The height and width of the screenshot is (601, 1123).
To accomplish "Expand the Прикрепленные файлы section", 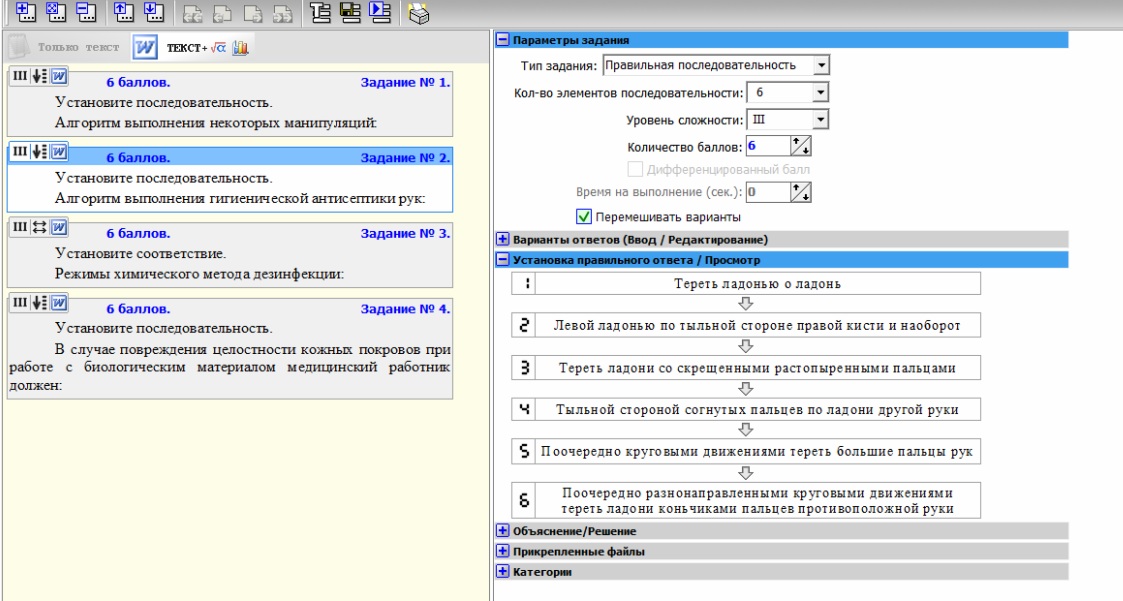I will point(503,552).
